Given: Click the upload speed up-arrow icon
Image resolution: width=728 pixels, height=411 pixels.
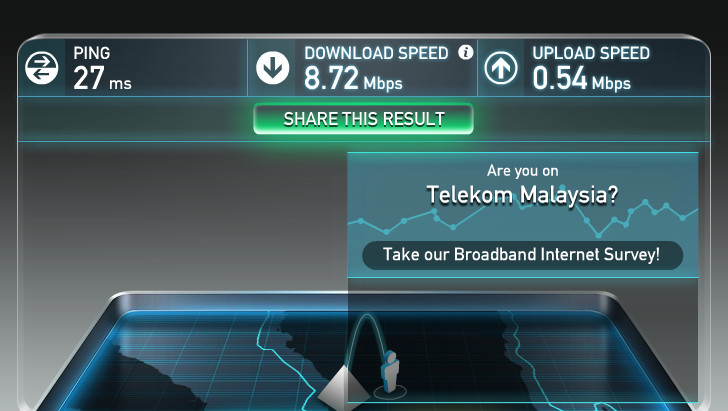Looking at the screenshot, I should click(x=500, y=68).
